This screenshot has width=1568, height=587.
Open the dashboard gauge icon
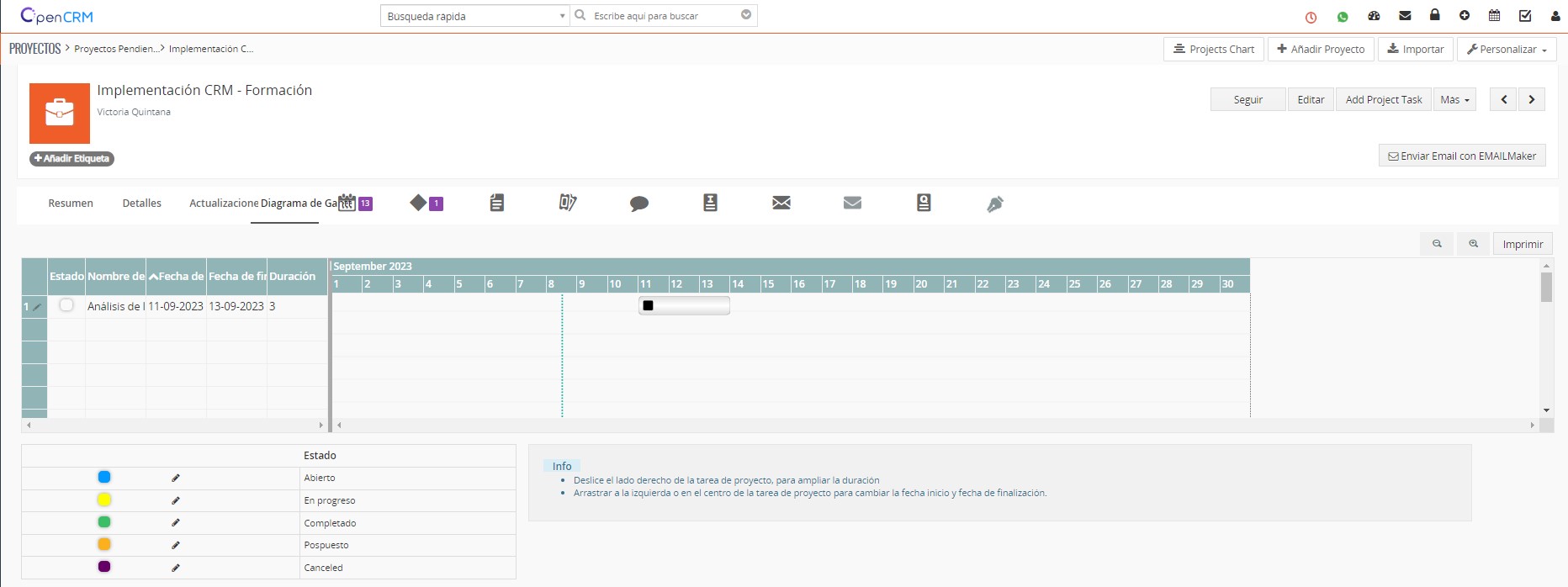tap(1374, 16)
